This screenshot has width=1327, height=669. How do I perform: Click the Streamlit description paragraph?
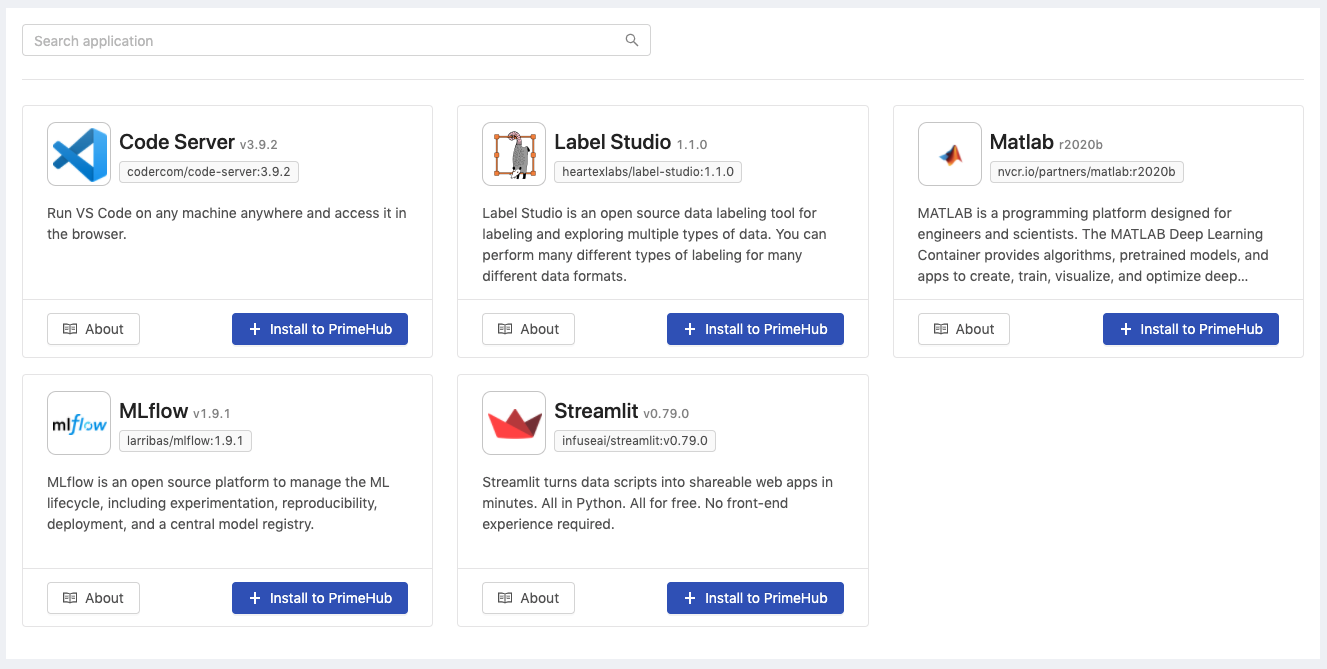[657, 503]
